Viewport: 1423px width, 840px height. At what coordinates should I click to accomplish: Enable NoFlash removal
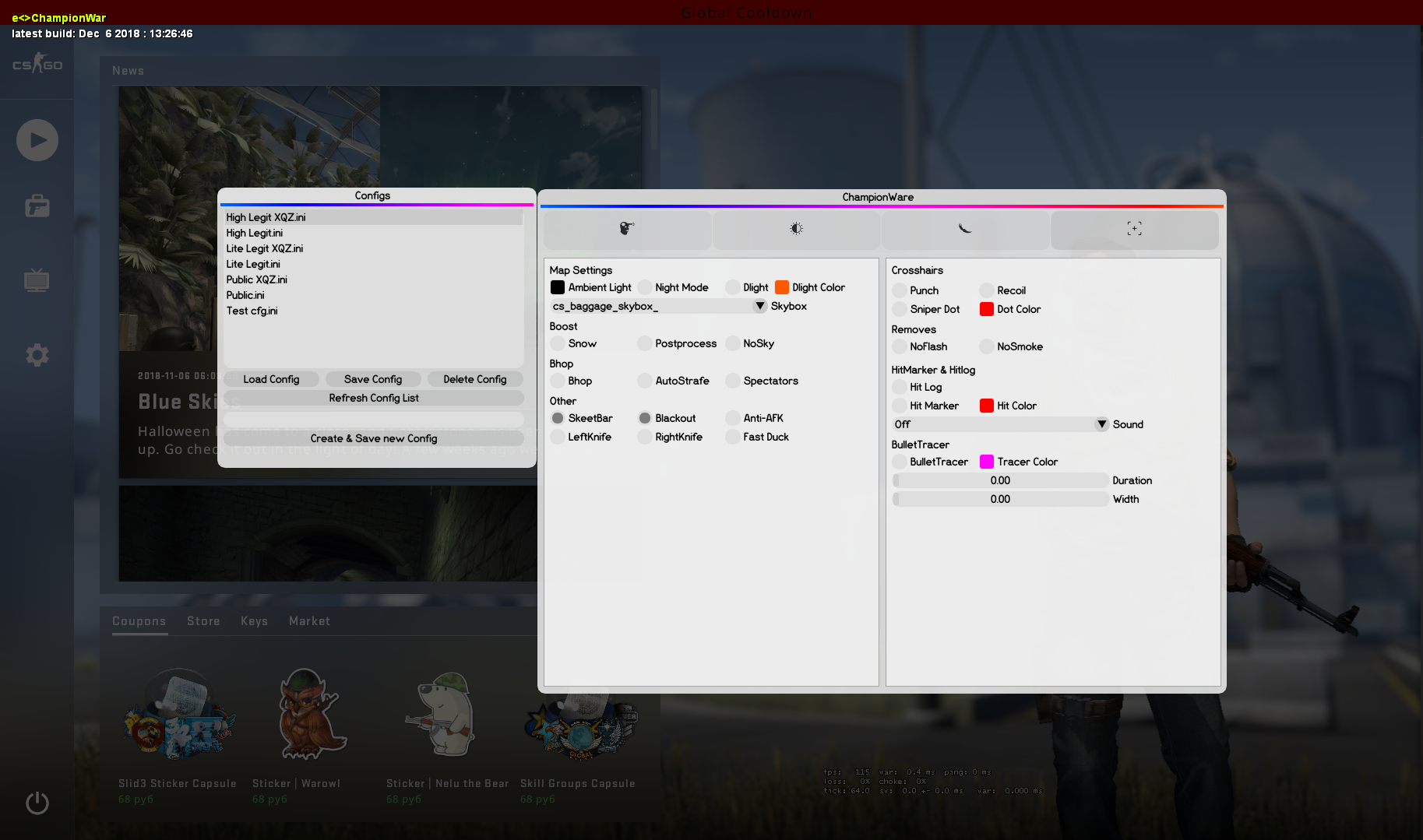point(900,346)
